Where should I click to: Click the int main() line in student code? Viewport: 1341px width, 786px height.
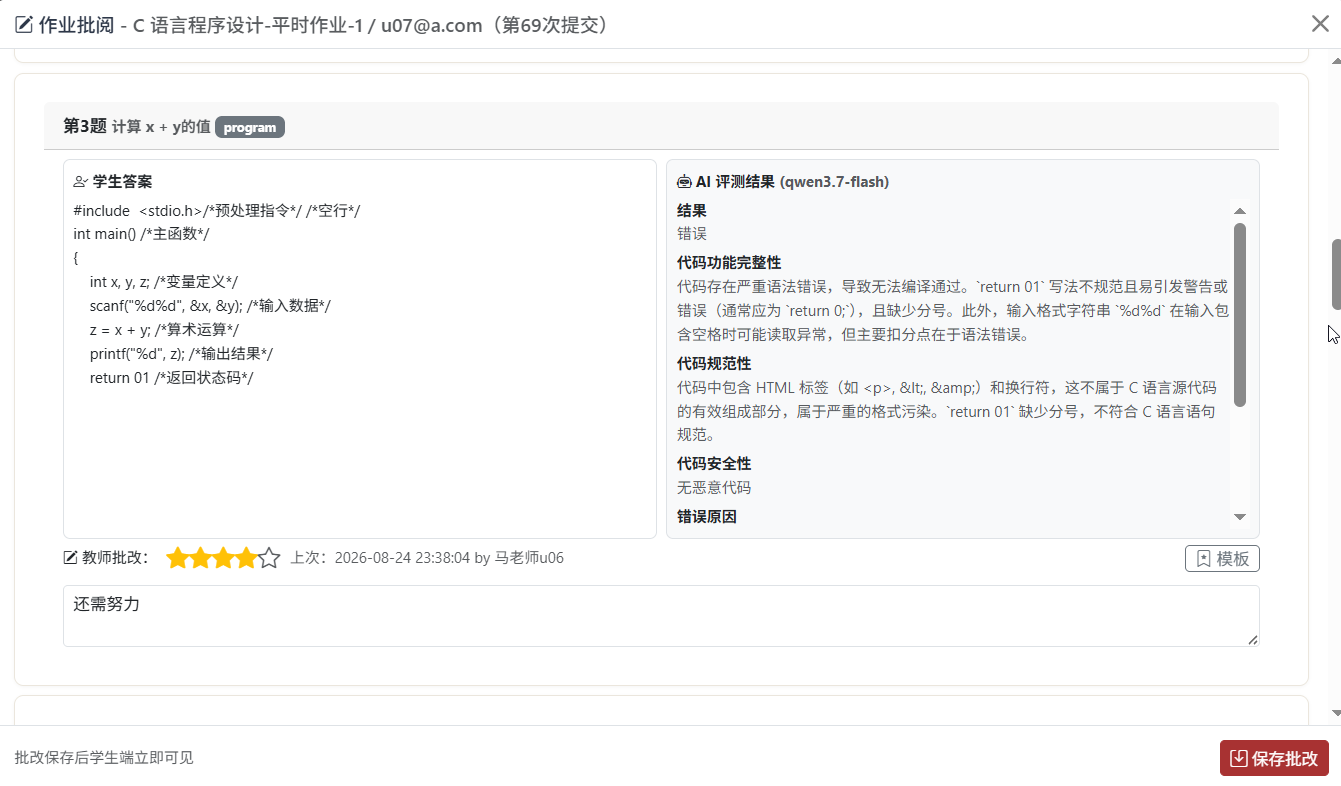click(141, 234)
